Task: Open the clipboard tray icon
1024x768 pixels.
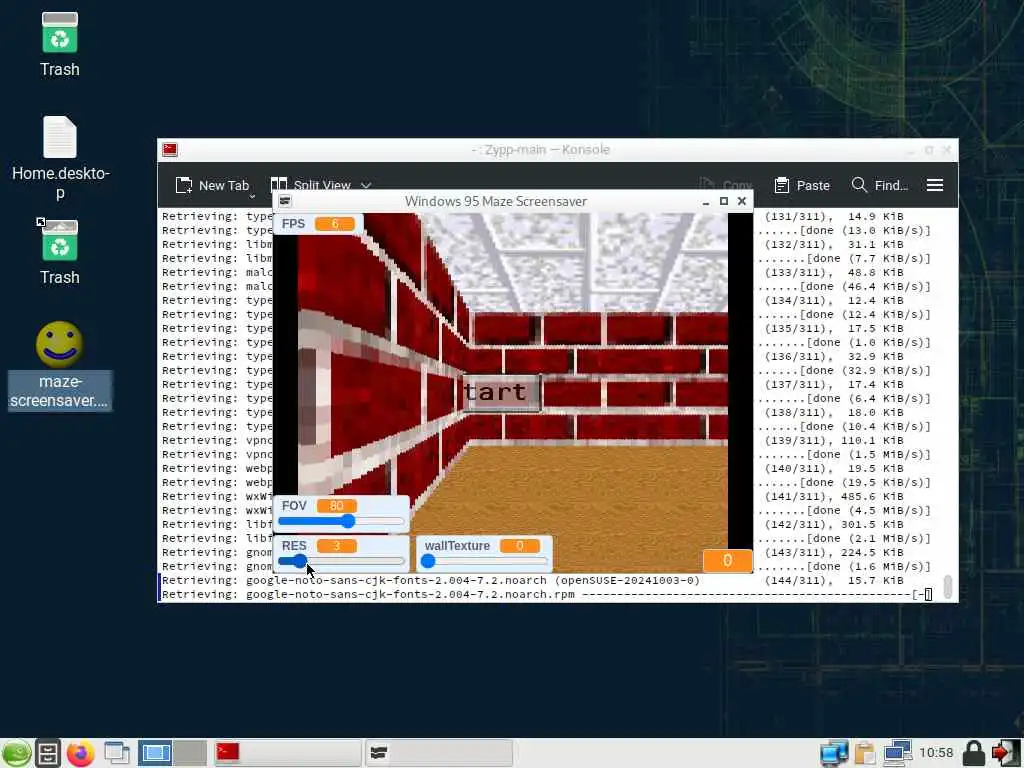Action: click(x=865, y=753)
